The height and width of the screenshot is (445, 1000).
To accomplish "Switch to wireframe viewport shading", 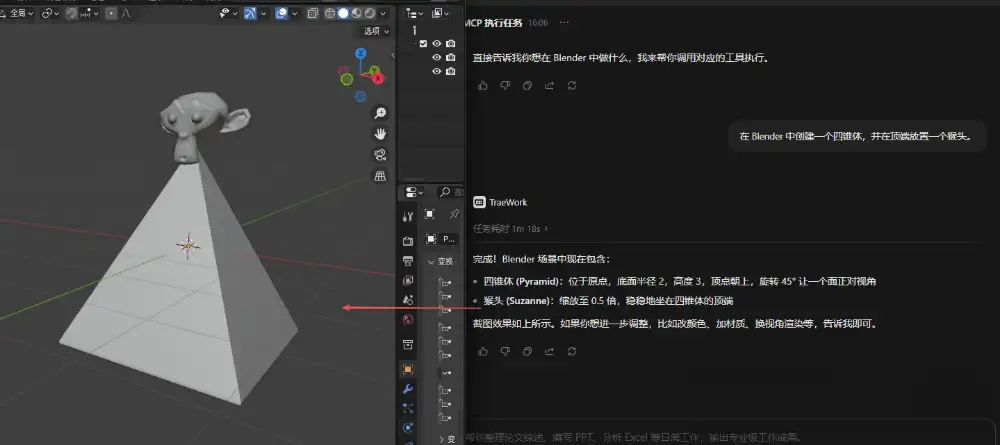I will click(x=330, y=13).
